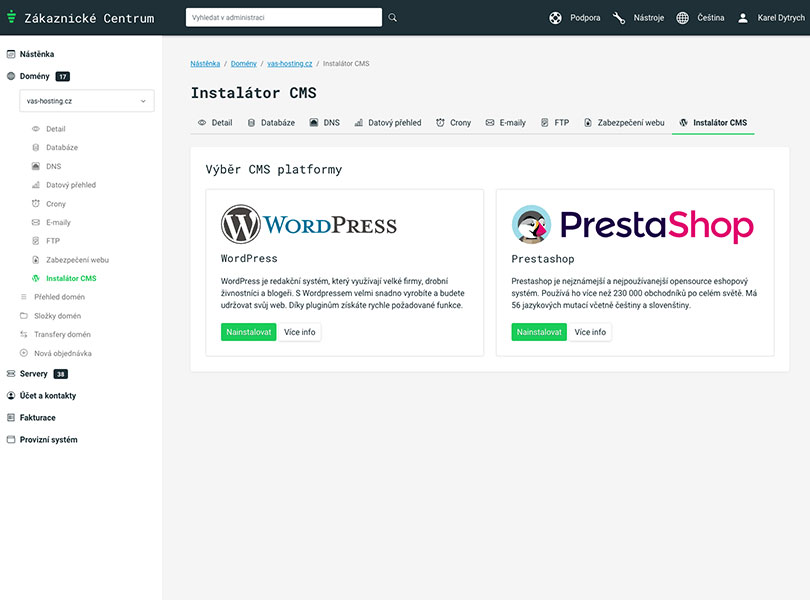Image resolution: width=810 pixels, height=600 pixels.
Task: Click the Servery count badge
Action: (x=60, y=374)
